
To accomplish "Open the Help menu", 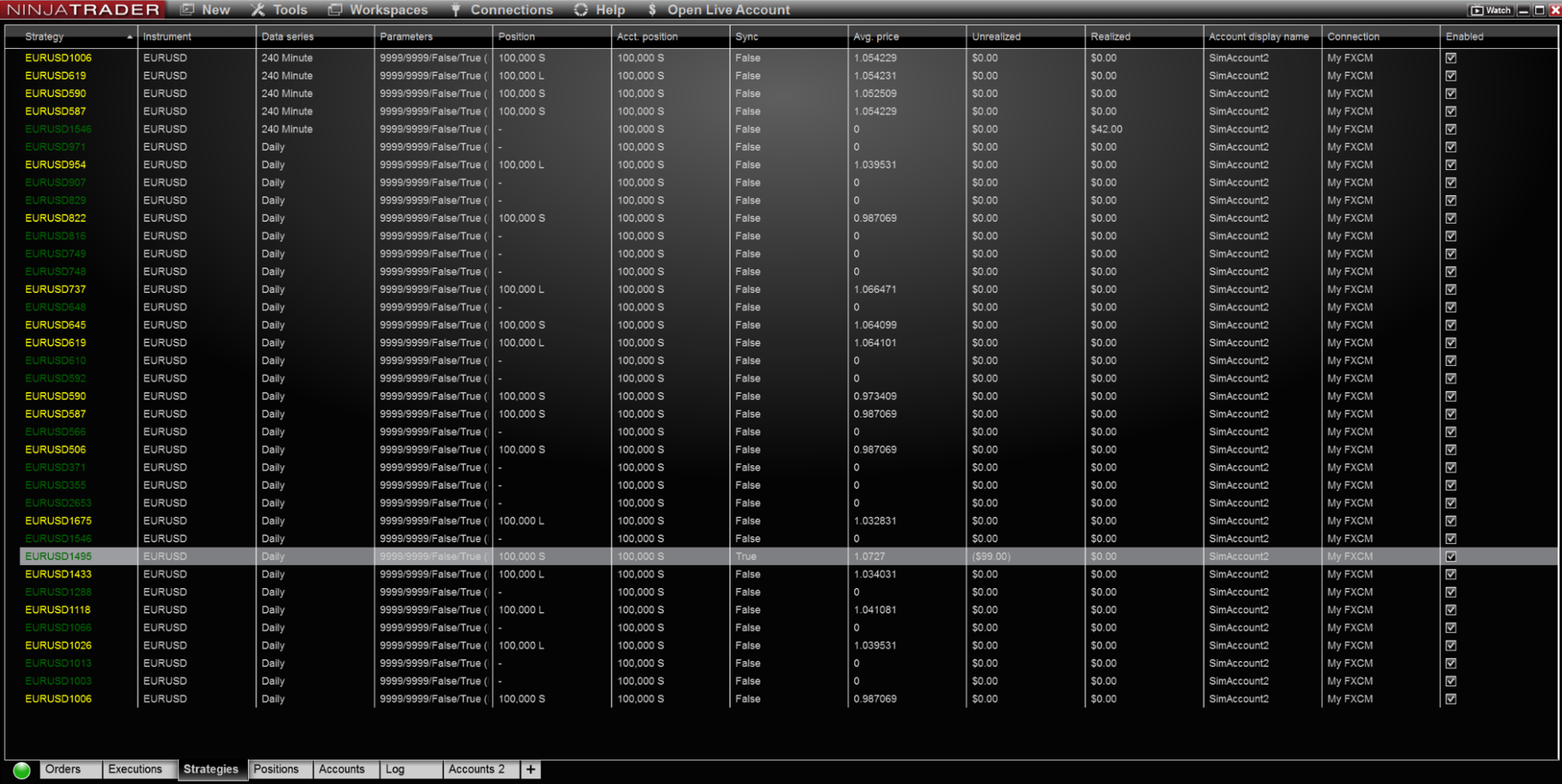I will coord(600,10).
